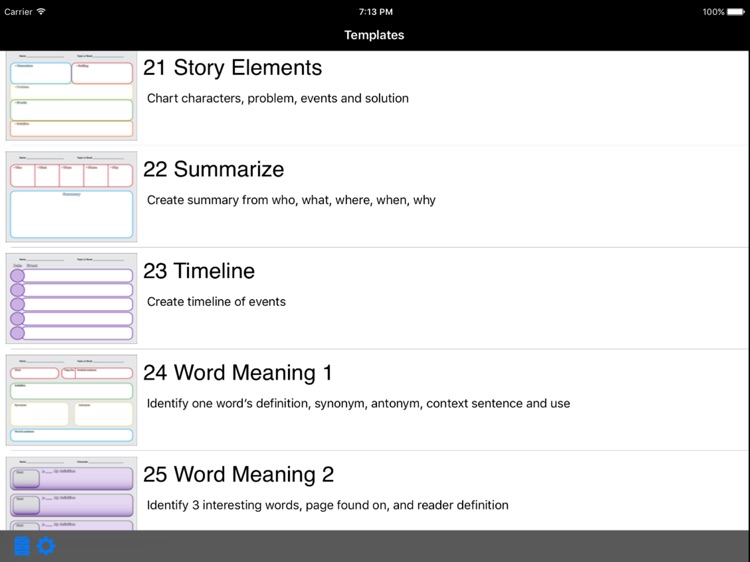Tap the 100% battery percentage

coord(713,12)
